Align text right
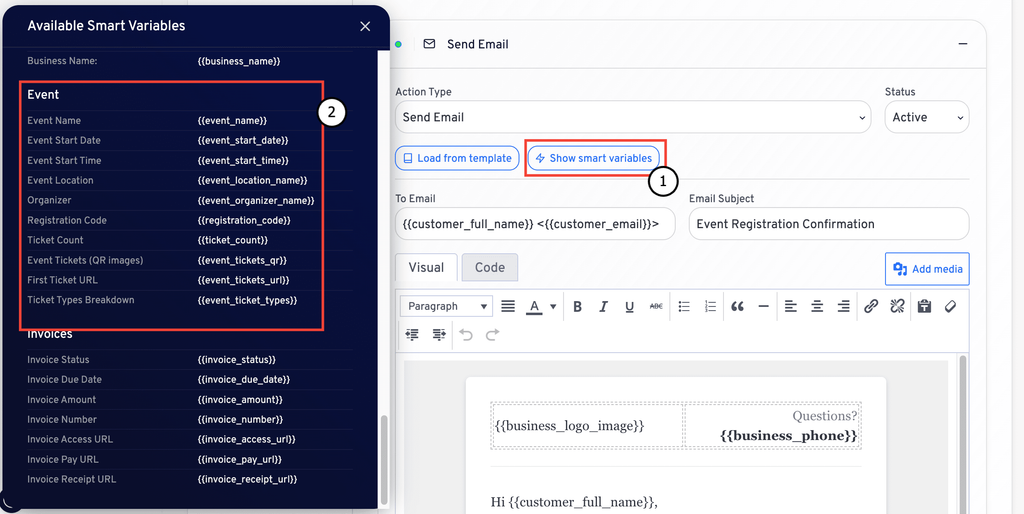This screenshot has height=514, width=1024. coord(843,306)
